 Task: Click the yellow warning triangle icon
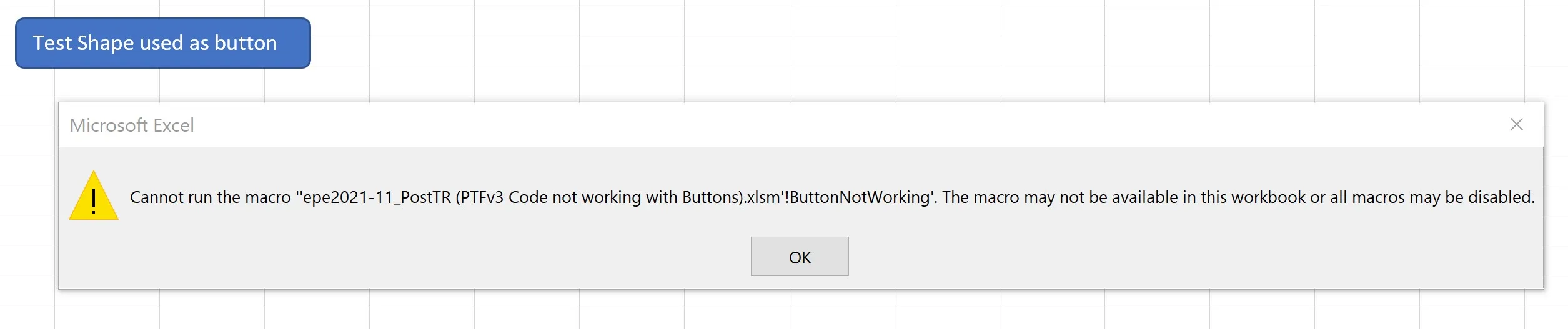pyautogui.click(x=94, y=197)
